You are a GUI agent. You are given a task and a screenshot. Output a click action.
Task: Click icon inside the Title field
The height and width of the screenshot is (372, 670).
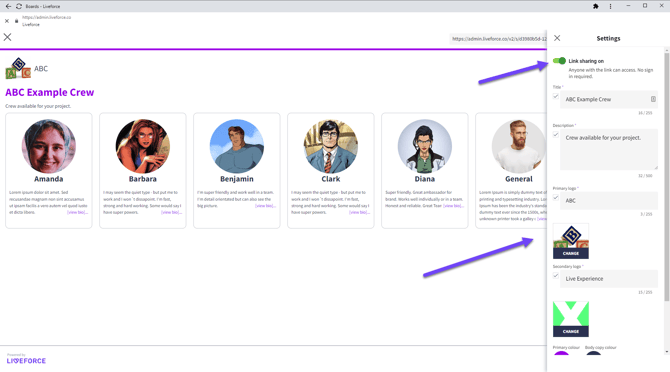point(653,99)
